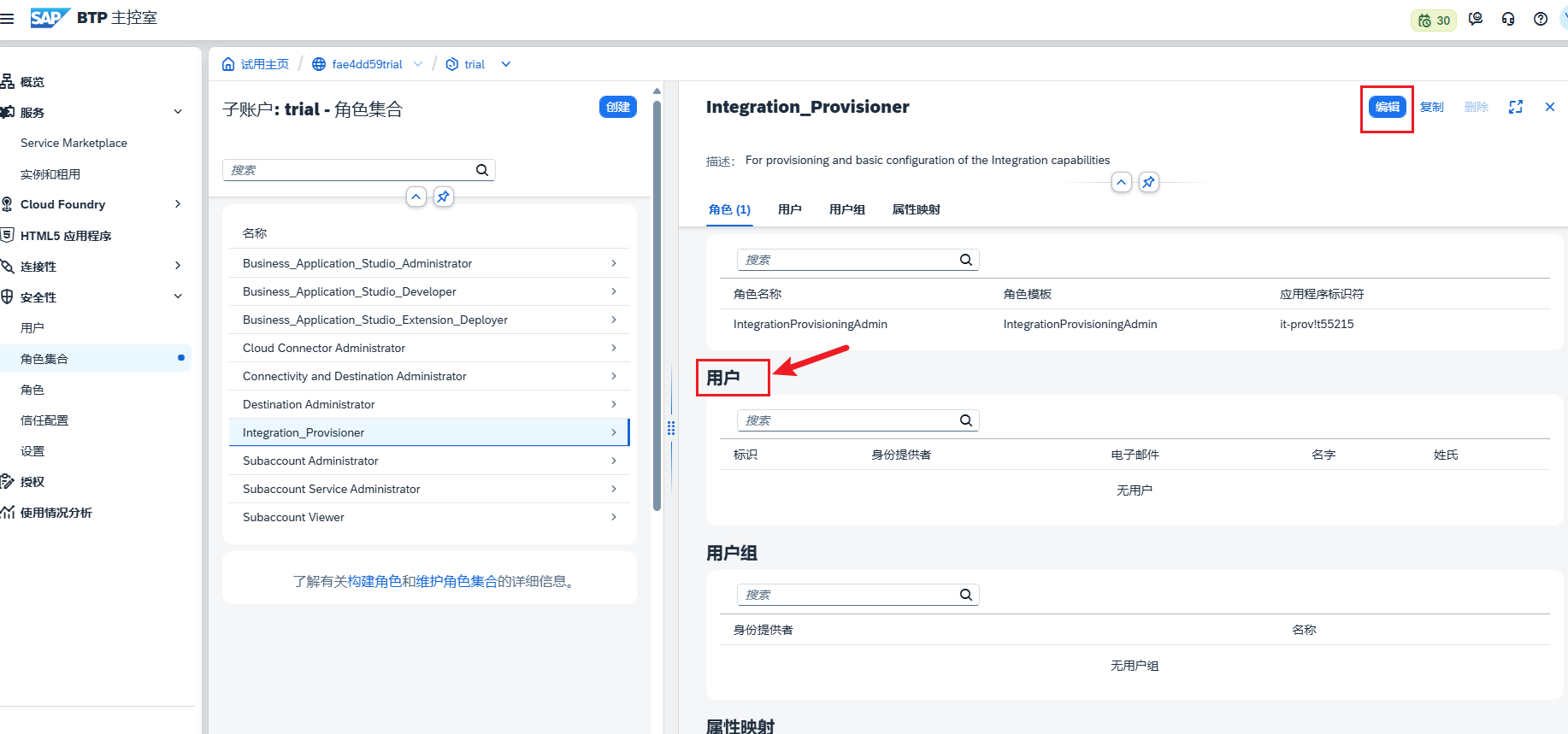Click the panel splitter grip handle
Screen dimensions: 1568x734
tap(671, 428)
